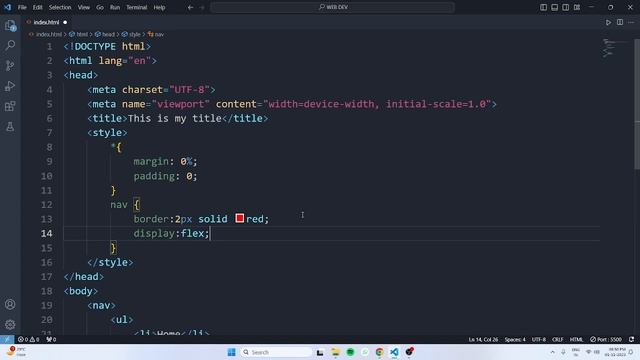Click the title text "This is my title"
640x360 pixels.
pyautogui.click(x=175, y=118)
